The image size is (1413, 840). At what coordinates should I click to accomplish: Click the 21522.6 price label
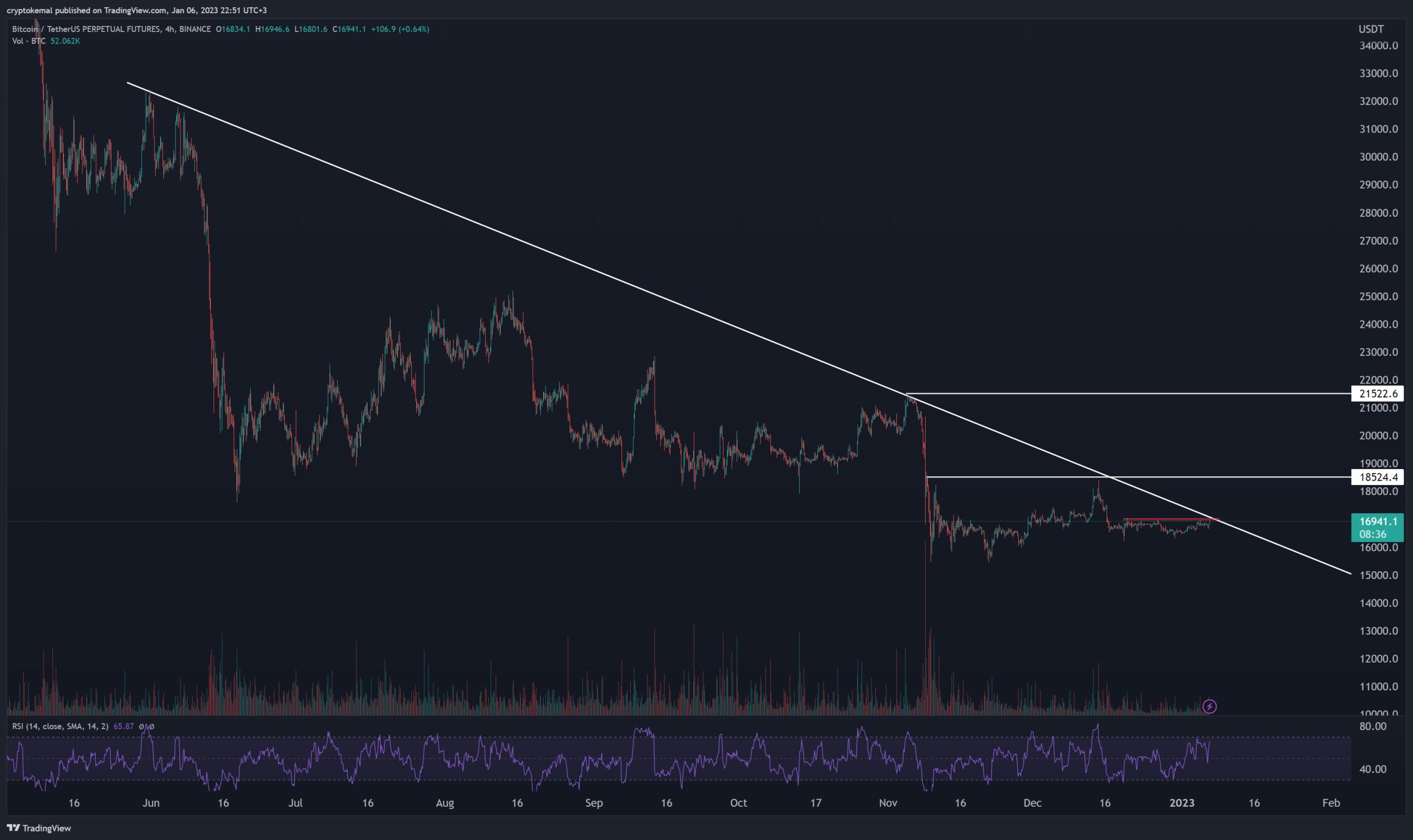pyautogui.click(x=1378, y=394)
